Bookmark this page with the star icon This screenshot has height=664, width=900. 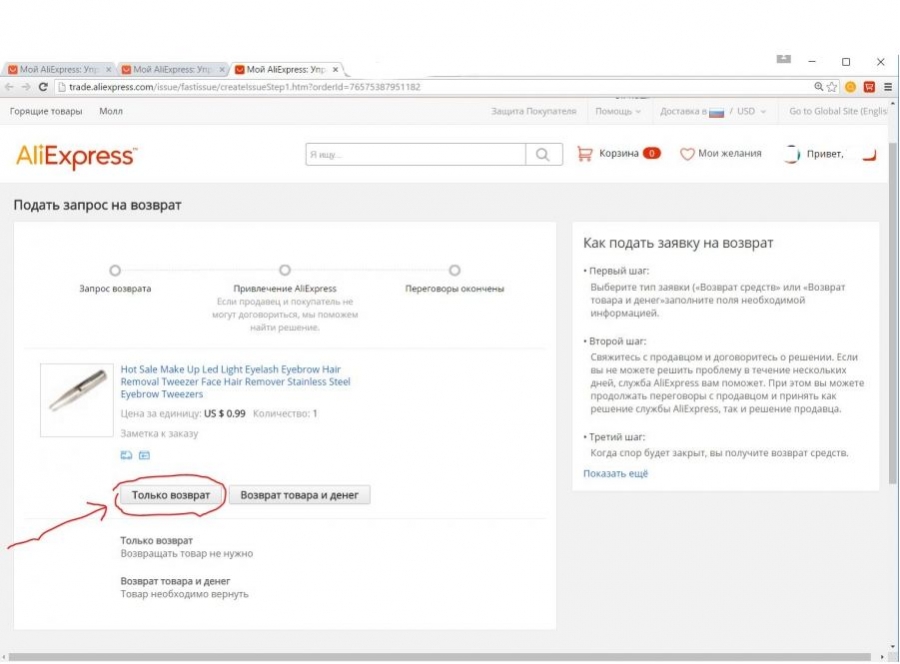coord(832,87)
